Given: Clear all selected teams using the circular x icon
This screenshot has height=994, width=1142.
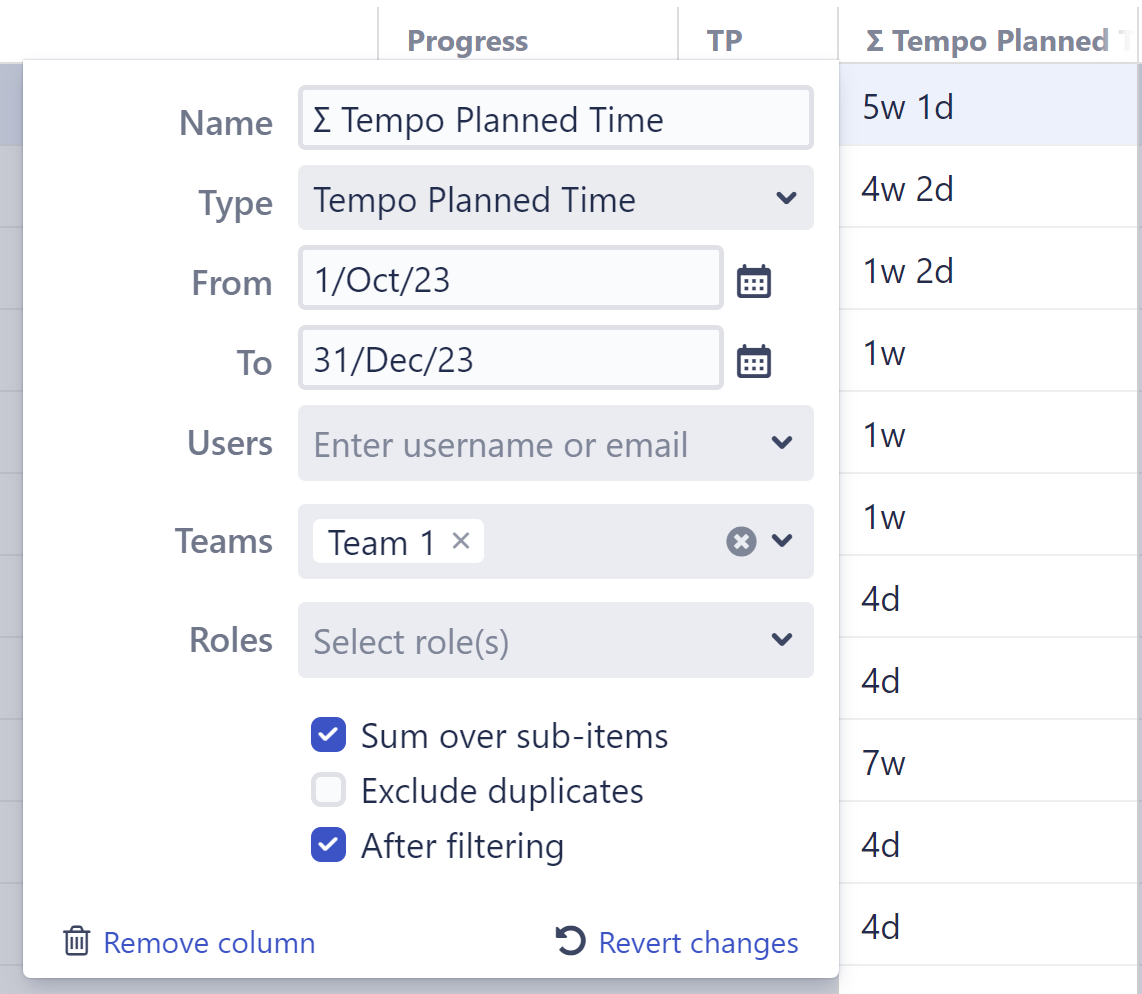Looking at the screenshot, I should (x=739, y=541).
